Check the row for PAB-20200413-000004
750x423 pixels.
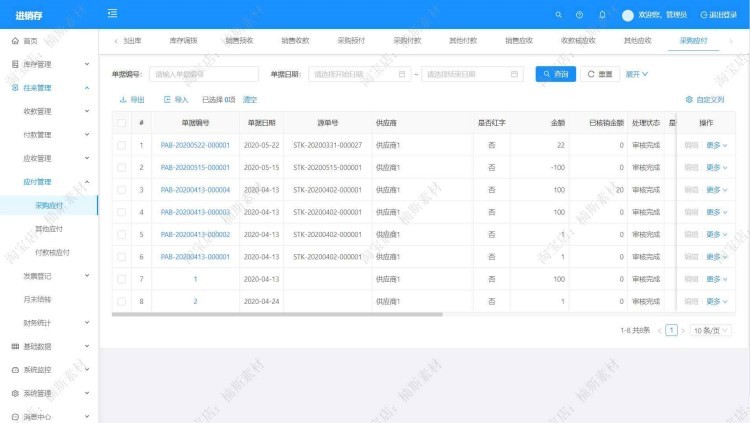[x=121, y=190]
